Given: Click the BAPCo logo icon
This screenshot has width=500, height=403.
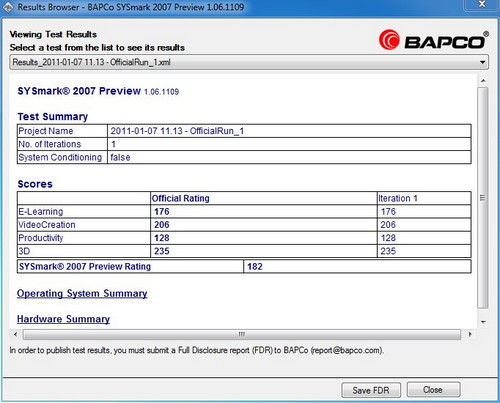Looking at the screenshot, I should (389, 40).
